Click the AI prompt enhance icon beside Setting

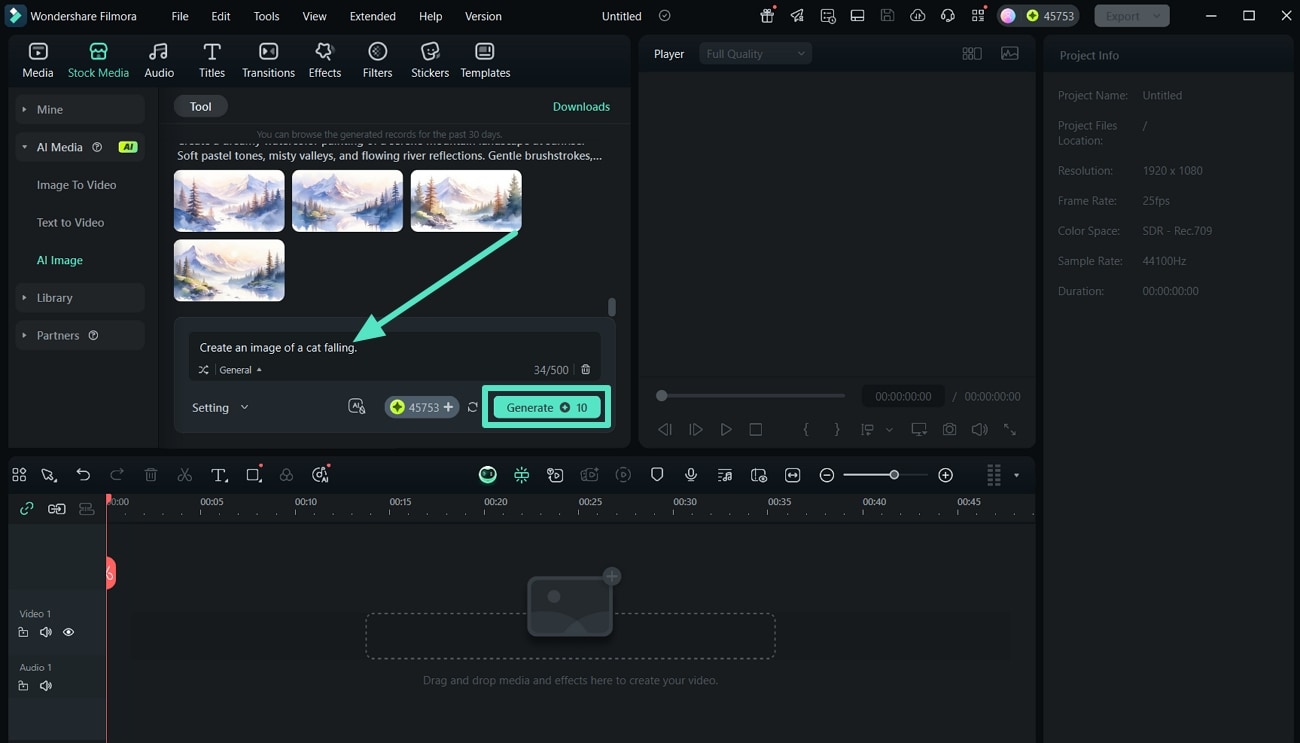[x=357, y=407]
